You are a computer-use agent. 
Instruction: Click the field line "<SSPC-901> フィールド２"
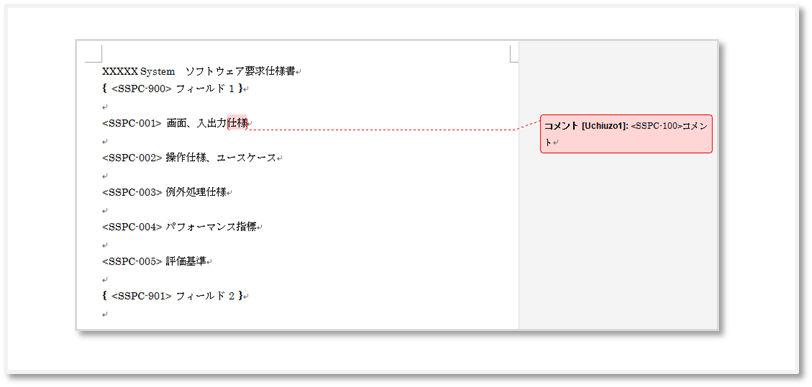click(x=173, y=296)
